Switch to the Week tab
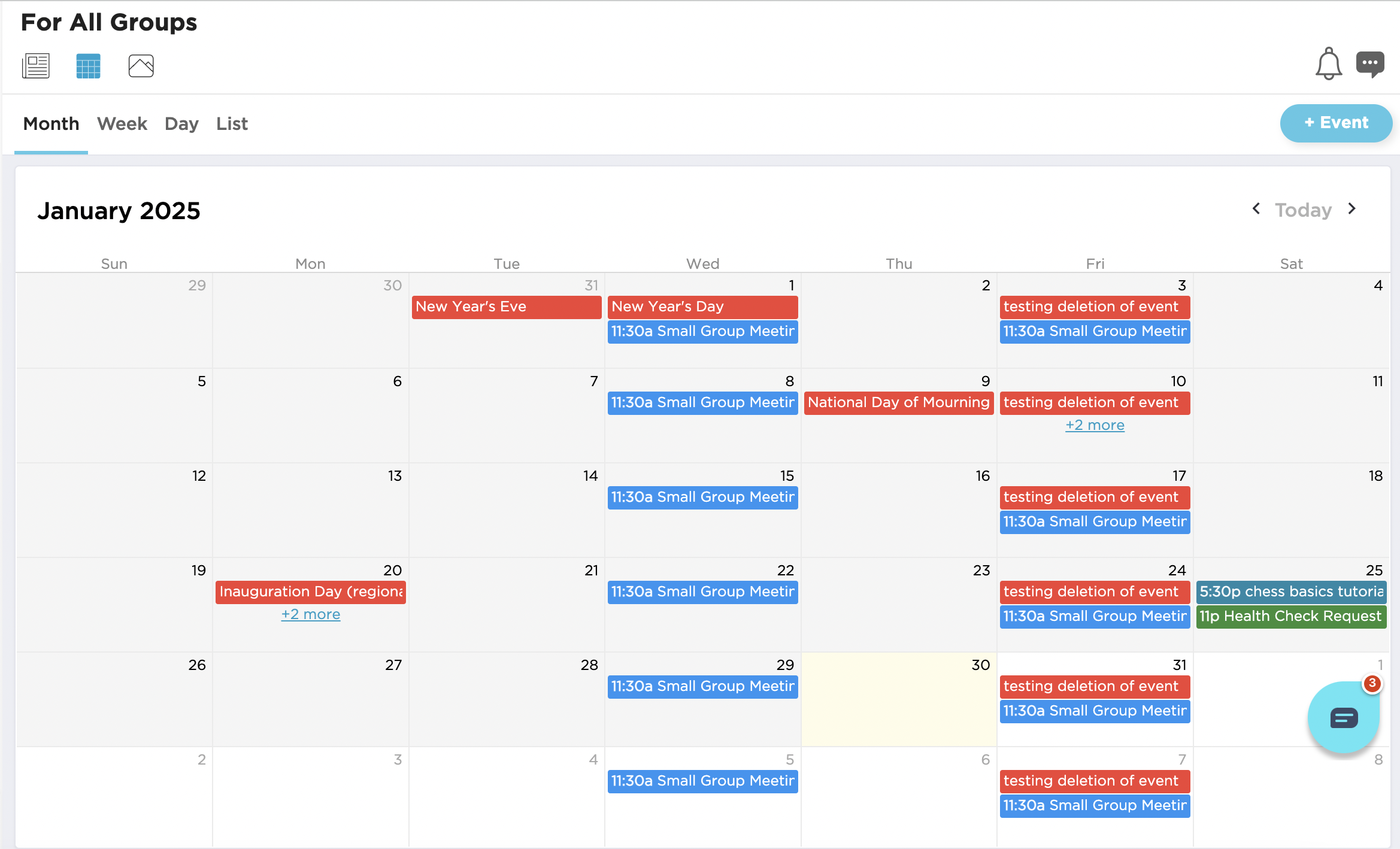Image resolution: width=1400 pixels, height=849 pixels. point(122,124)
